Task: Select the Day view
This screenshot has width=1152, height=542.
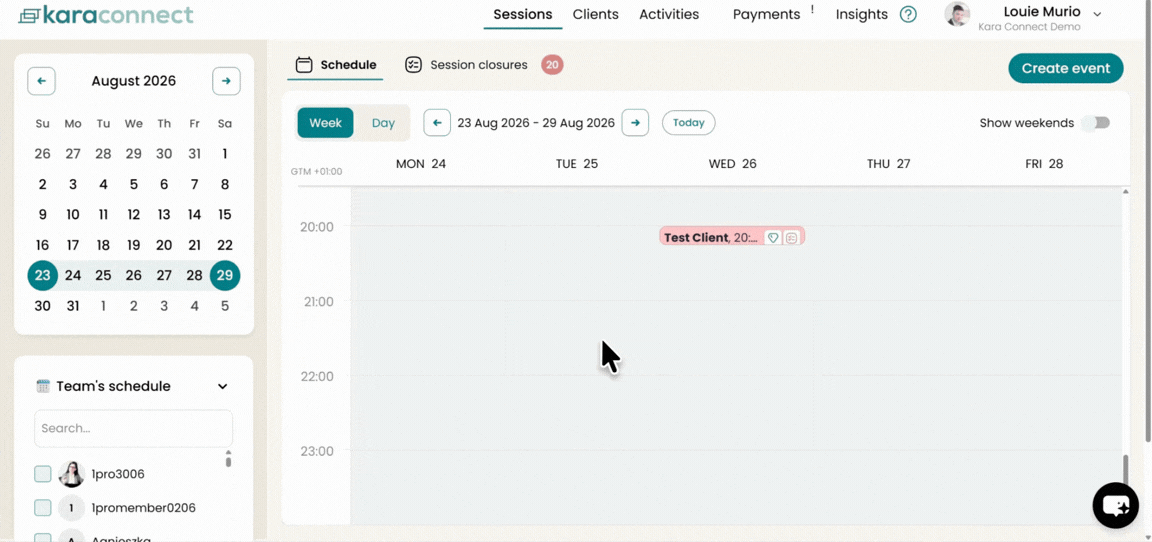Action: (x=383, y=123)
